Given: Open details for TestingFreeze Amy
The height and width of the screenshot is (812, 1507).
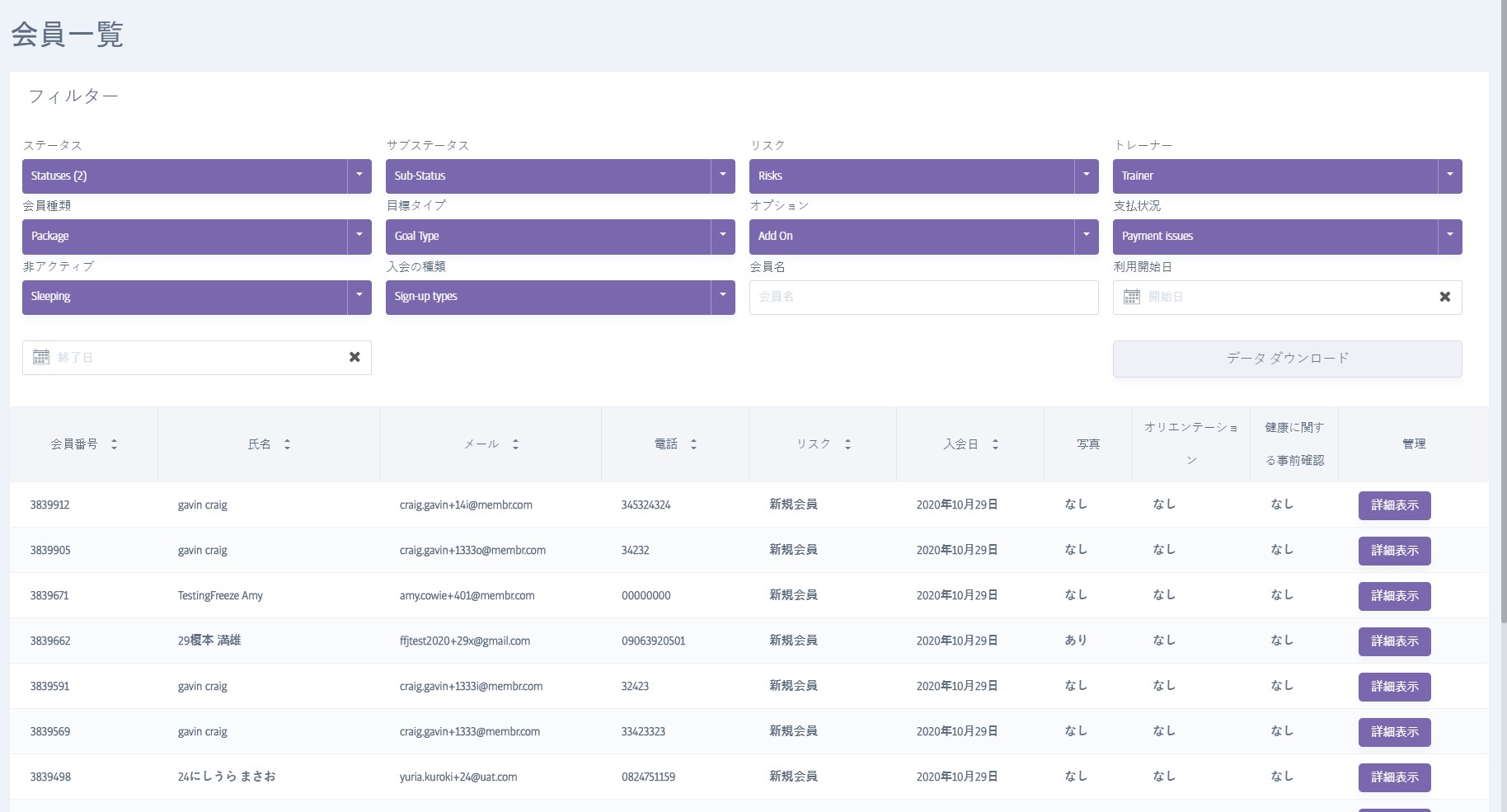Looking at the screenshot, I should [x=1394, y=596].
